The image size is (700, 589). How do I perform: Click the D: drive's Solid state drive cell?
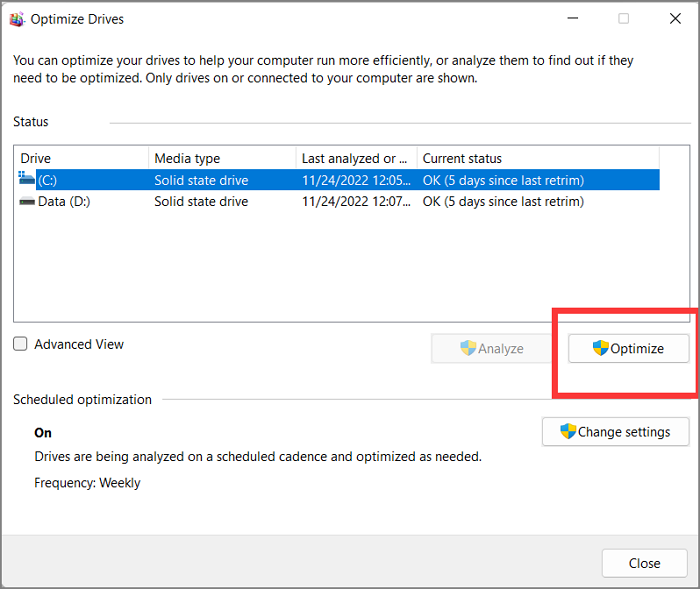pyautogui.click(x=201, y=202)
